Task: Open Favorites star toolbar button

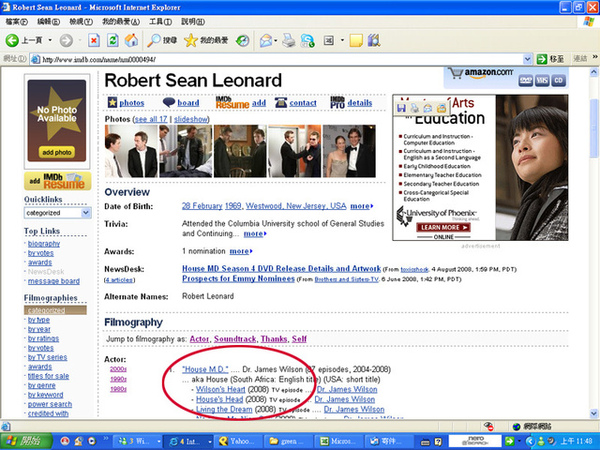Action: pyautogui.click(x=206, y=40)
